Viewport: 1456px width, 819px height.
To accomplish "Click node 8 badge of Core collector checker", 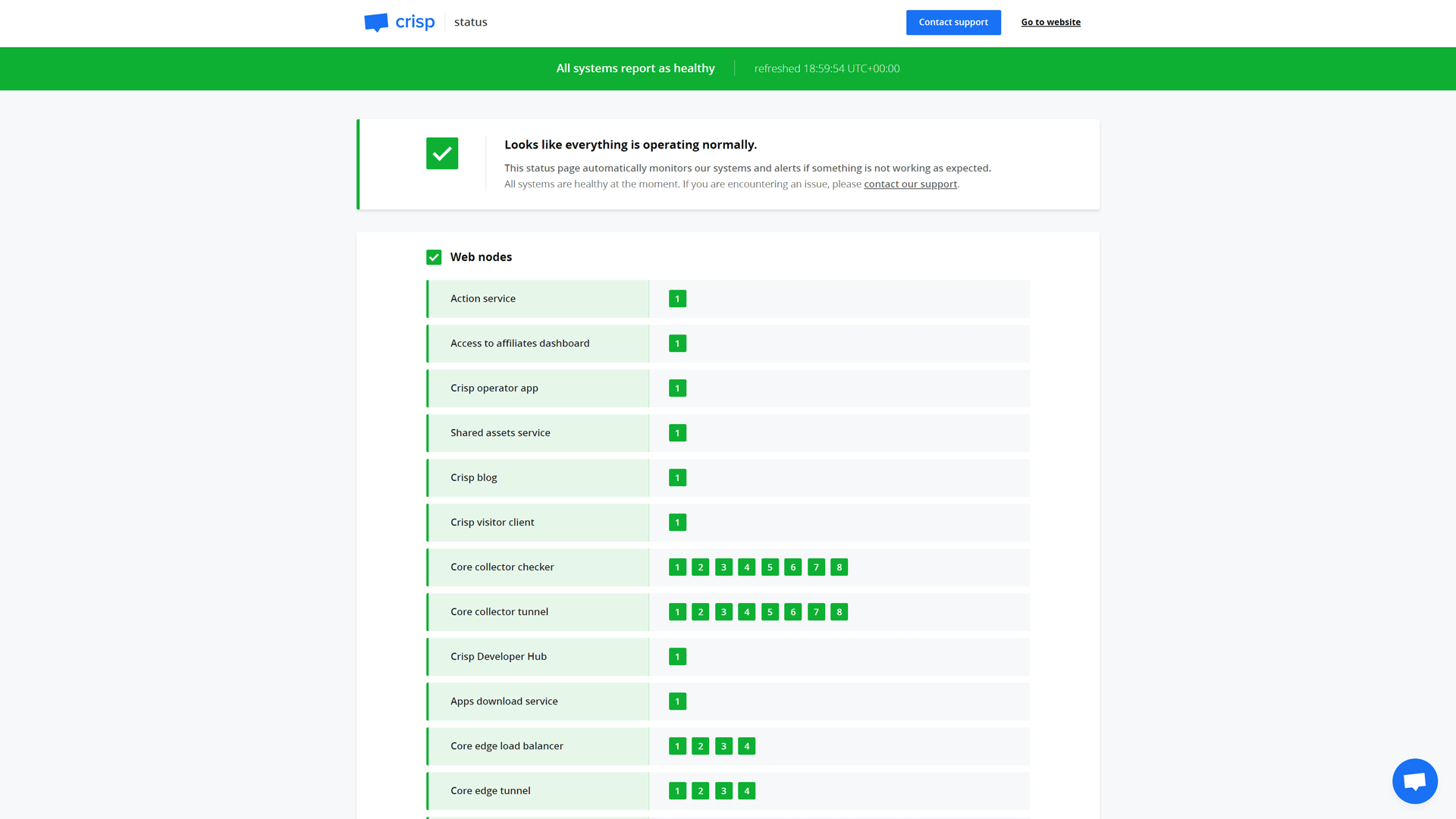I will tap(839, 566).
